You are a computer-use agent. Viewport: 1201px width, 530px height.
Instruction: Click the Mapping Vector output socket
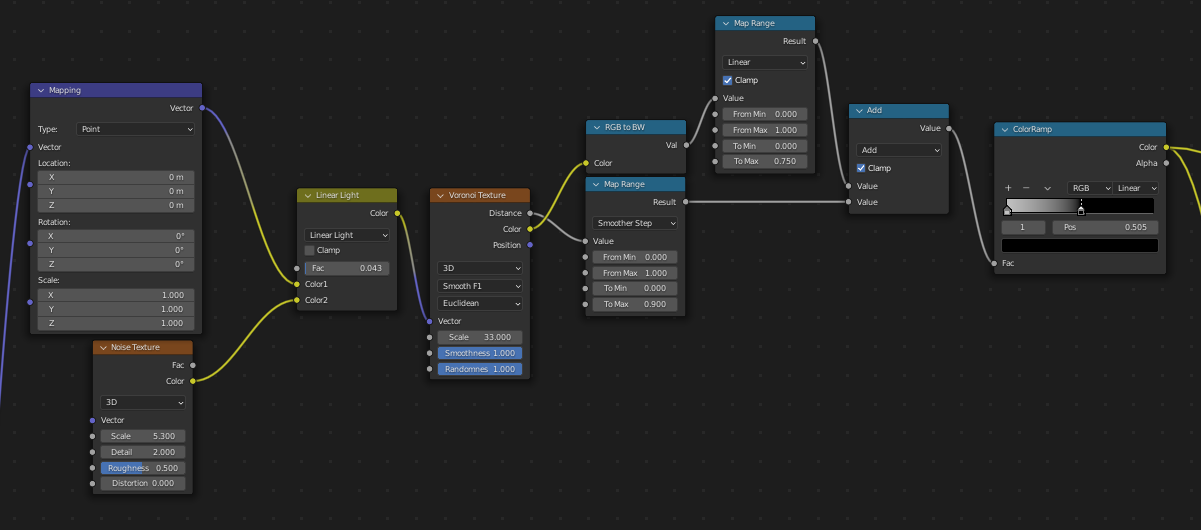[x=202, y=108]
